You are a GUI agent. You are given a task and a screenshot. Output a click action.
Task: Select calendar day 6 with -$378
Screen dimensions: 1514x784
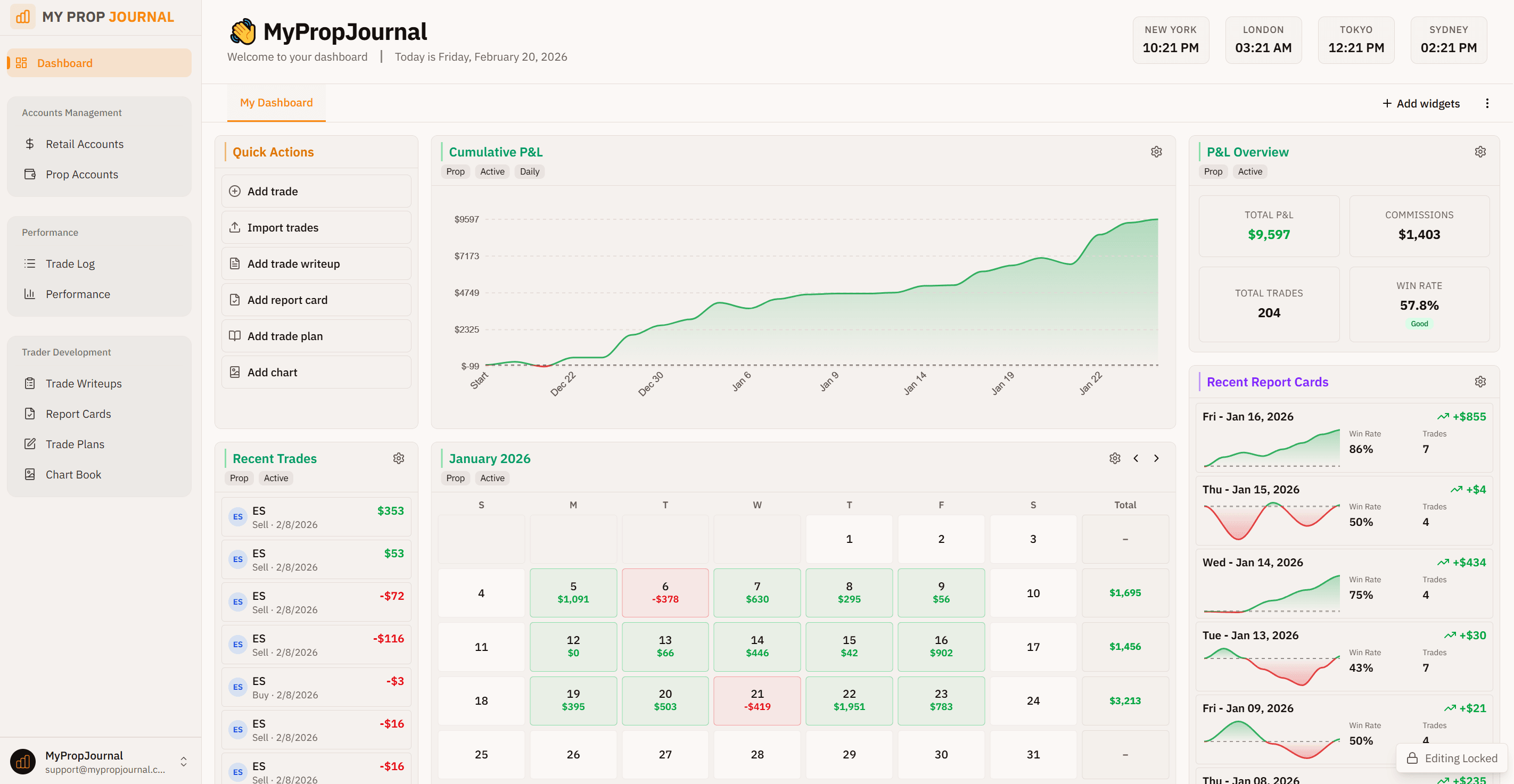click(x=665, y=592)
